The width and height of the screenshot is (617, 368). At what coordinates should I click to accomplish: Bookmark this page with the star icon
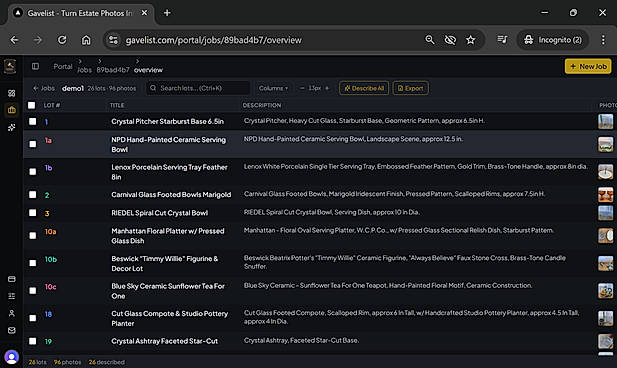click(471, 40)
